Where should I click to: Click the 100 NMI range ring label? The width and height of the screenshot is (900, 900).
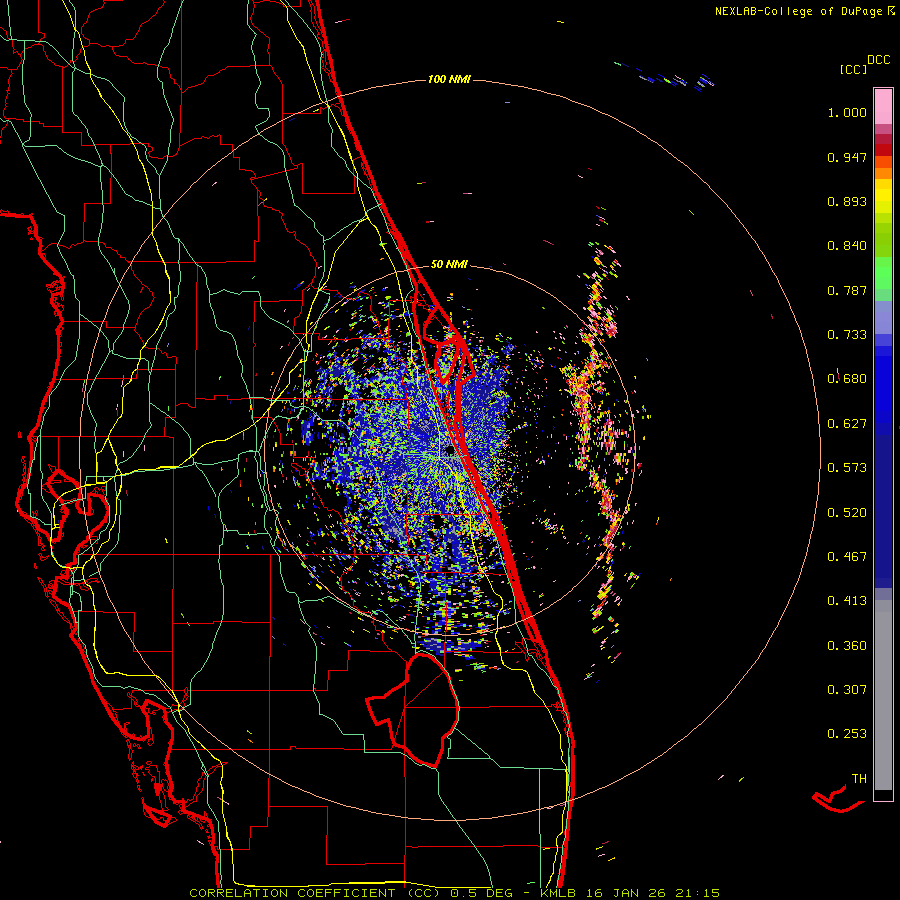coord(449,79)
